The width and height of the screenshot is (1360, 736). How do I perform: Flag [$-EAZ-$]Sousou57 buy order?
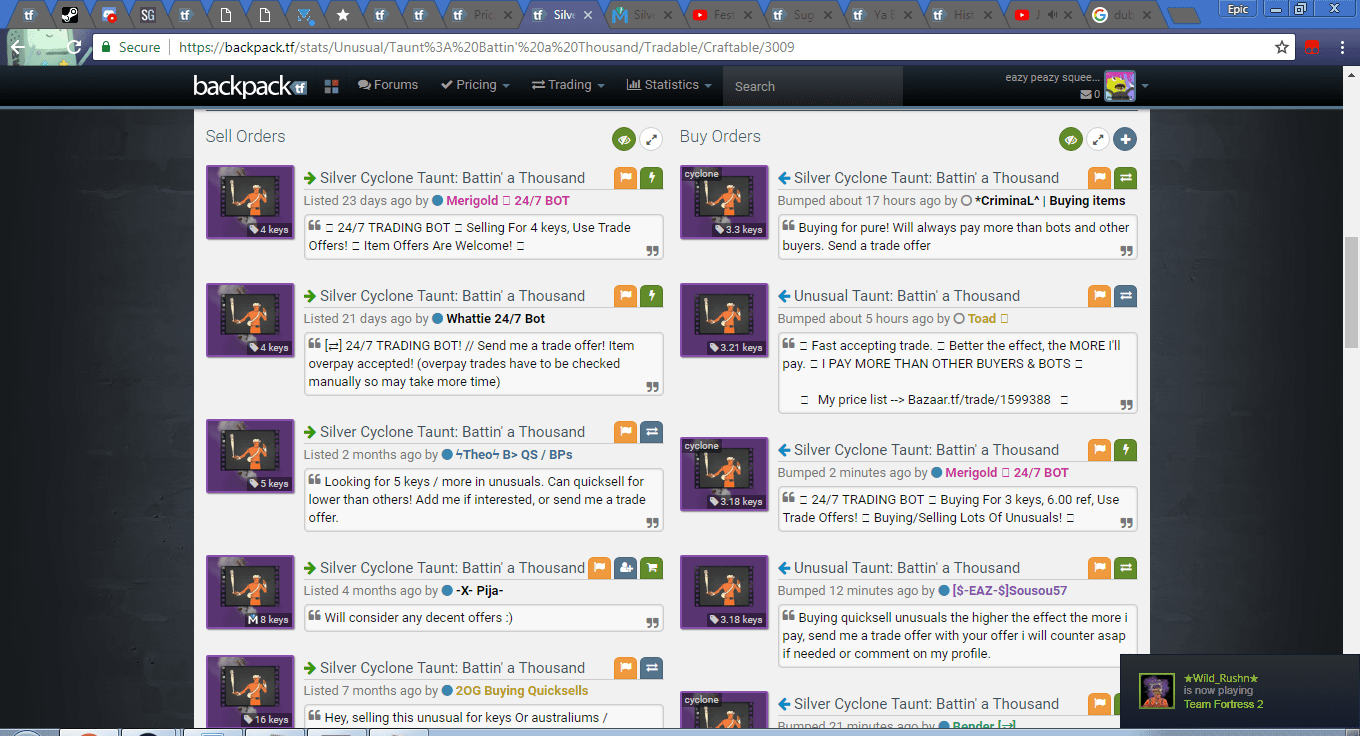[1099, 568]
